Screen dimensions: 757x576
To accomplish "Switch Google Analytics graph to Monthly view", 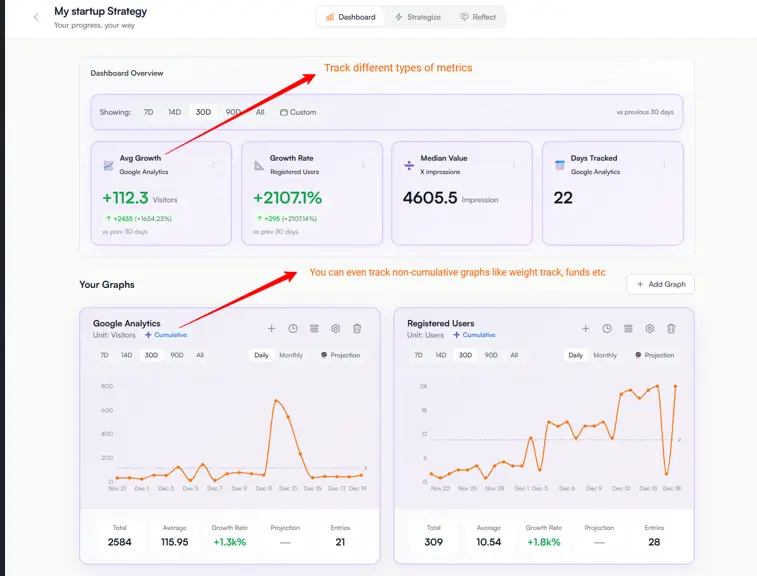I will click(291, 355).
